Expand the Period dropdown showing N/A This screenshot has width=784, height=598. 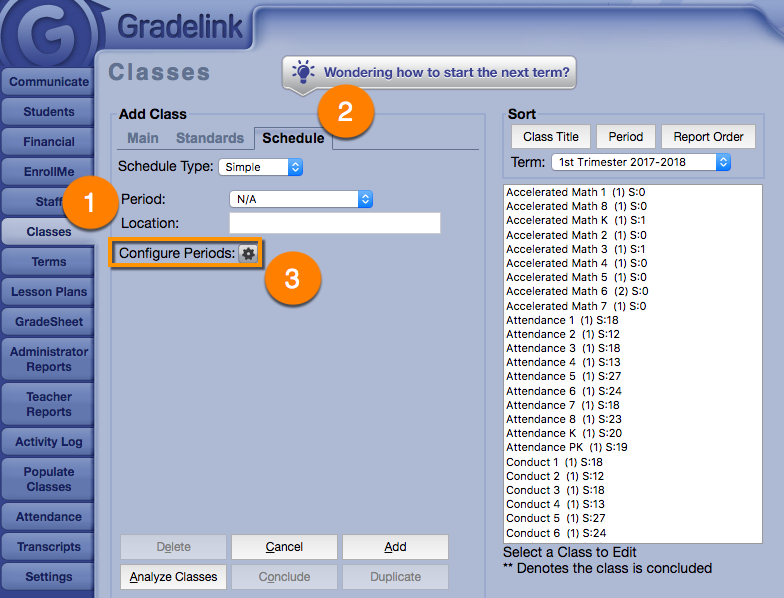point(301,199)
